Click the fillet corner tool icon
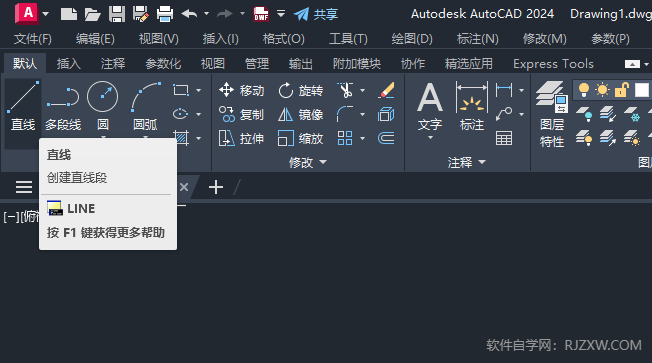Screen dimensions: 652x363 coord(345,114)
